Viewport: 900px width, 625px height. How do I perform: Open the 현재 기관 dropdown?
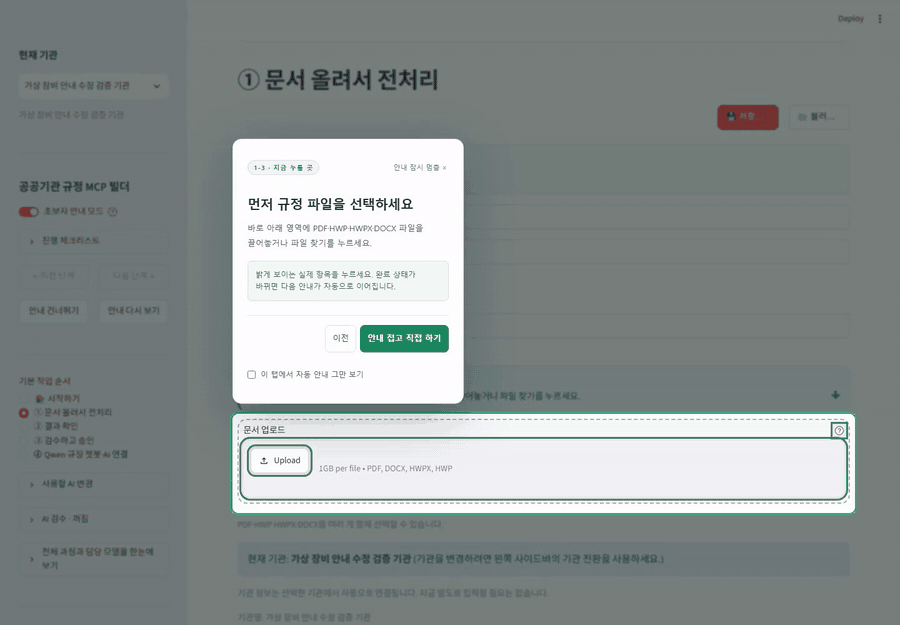tap(93, 86)
